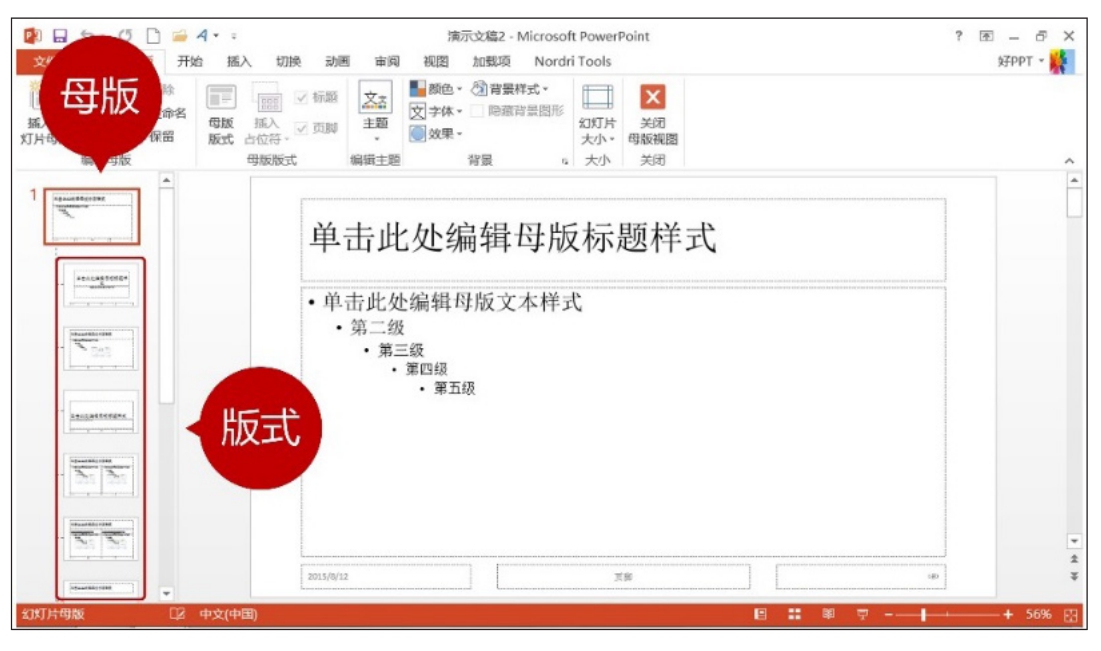Open the 主题 (Themes) gallery
The height and width of the screenshot is (651, 1101).
coord(375,112)
